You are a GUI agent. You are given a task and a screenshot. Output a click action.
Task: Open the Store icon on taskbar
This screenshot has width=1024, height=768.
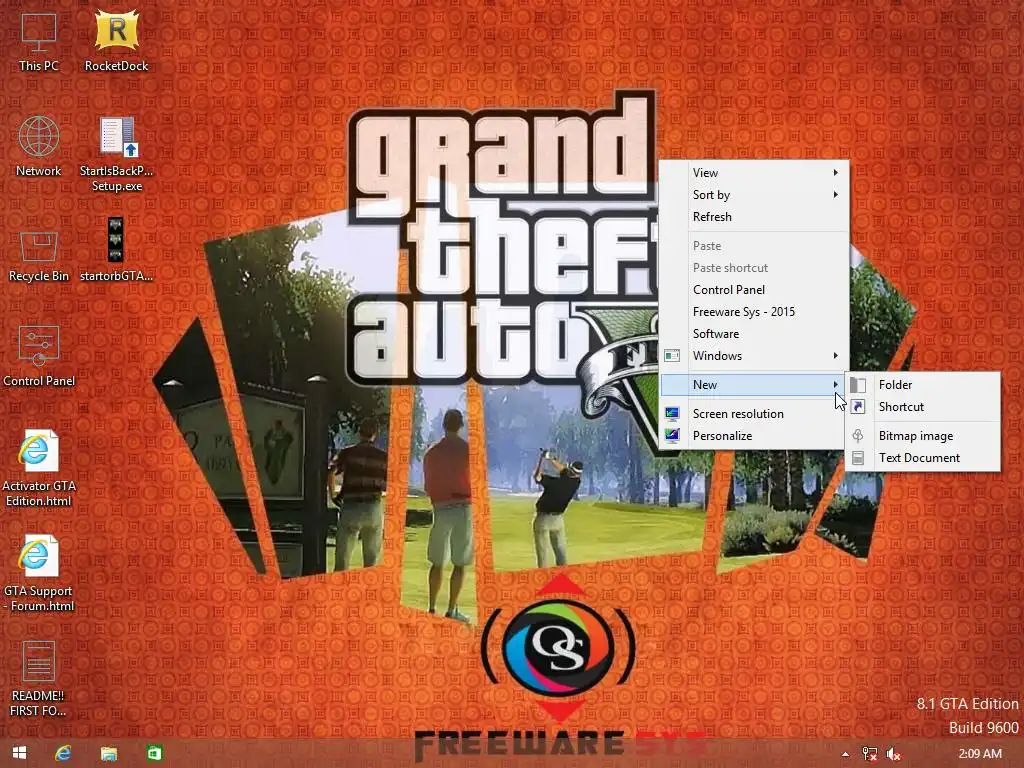[154, 753]
